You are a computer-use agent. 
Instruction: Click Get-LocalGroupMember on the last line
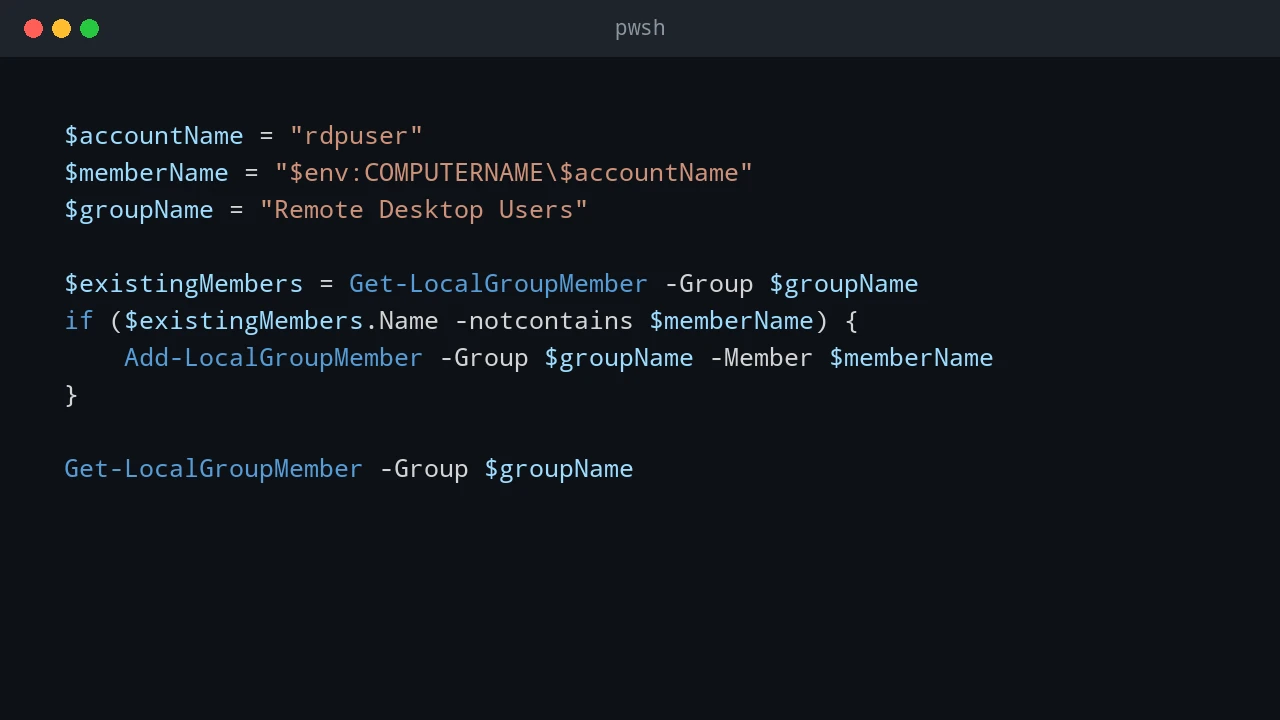pyautogui.click(x=214, y=468)
